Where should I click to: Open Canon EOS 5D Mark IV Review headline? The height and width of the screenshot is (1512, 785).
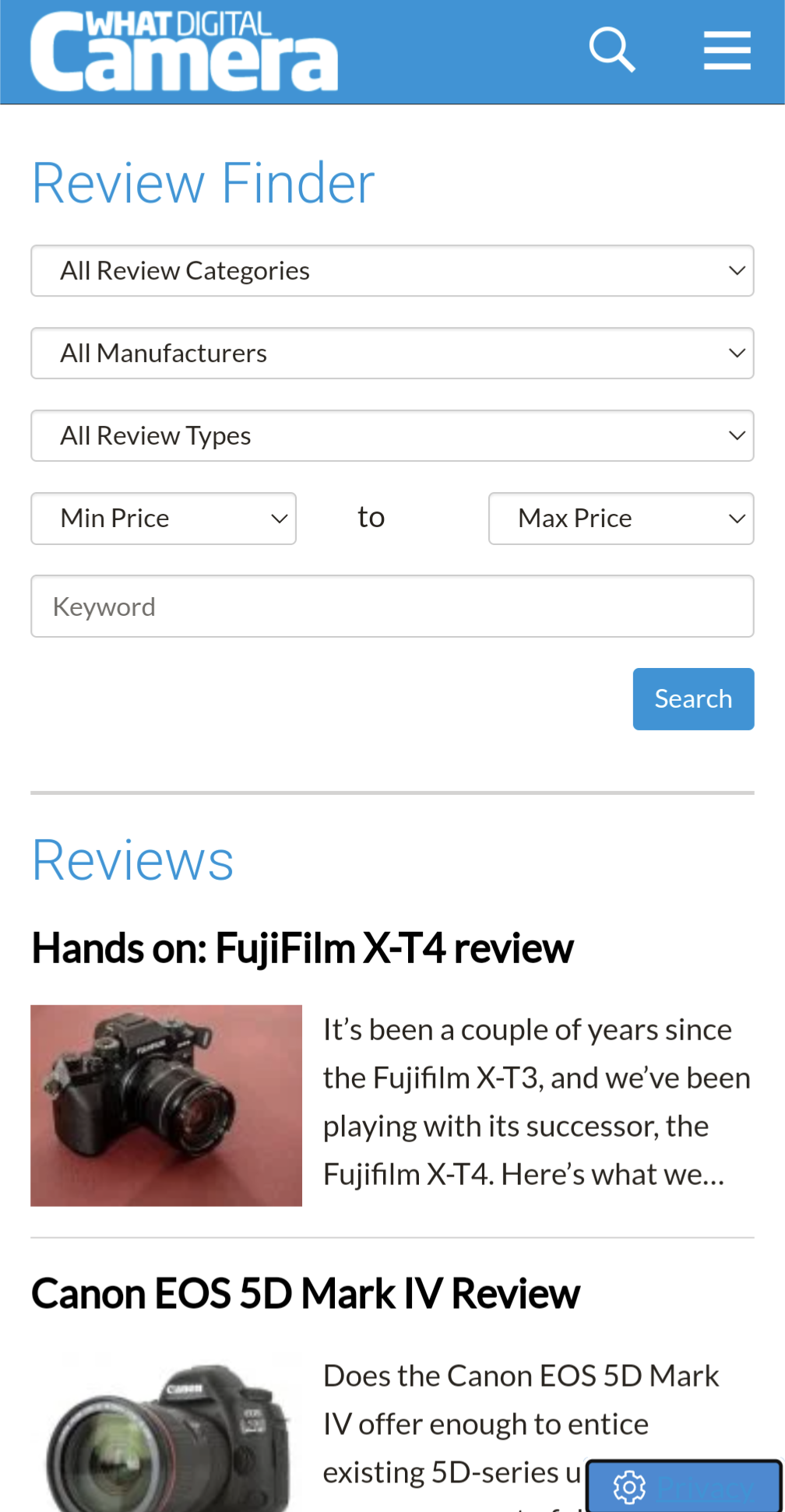tap(305, 1294)
